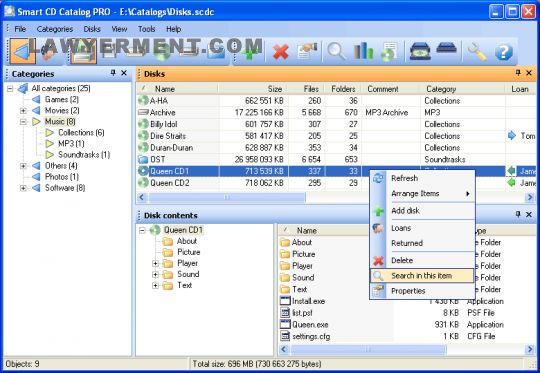
Task: Pin the Categories panel
Action: [113, 73]
